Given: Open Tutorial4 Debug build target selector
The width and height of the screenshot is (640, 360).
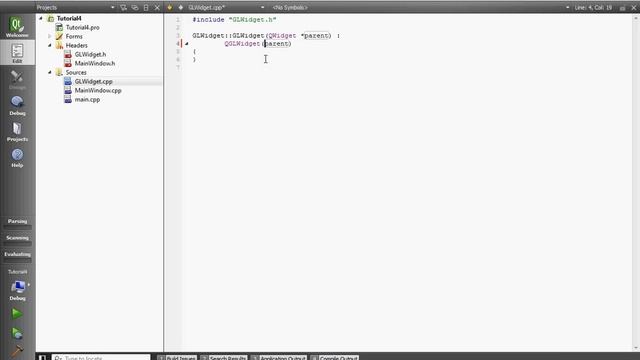Looking at the screenshot, I should click(18, 286).
